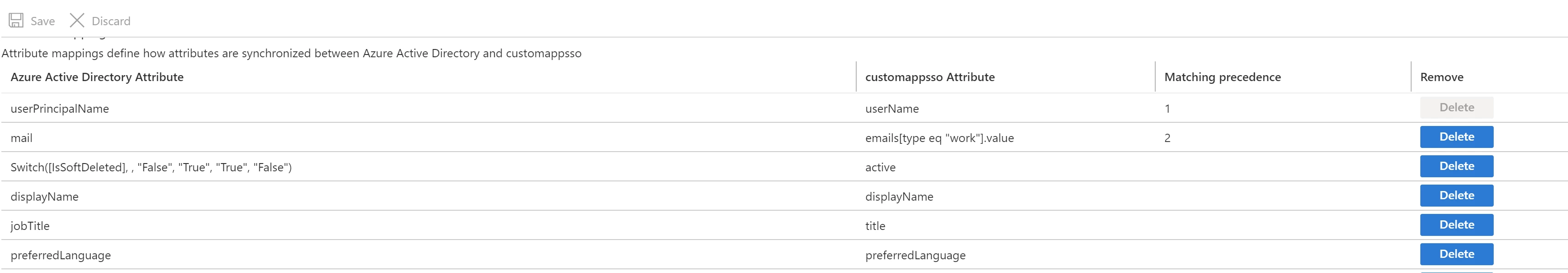The height and width of the screenshot is (273, 1568).
Task: Delete the jobTitle mapping row
Action: pyautogui.click(x=1456, y=224)
